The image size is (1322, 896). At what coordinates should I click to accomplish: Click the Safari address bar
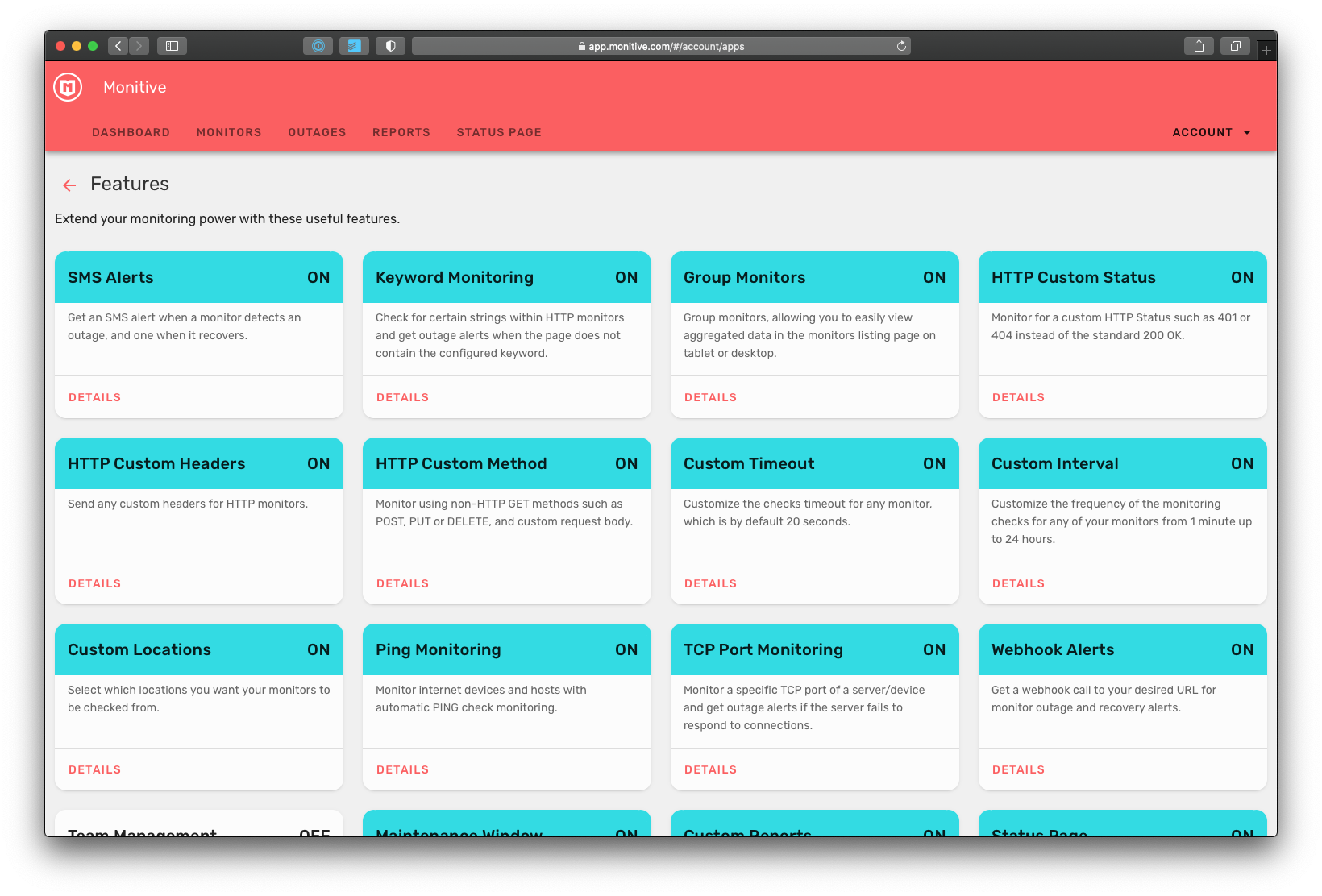pyautogui.click(x=661, y=46)
